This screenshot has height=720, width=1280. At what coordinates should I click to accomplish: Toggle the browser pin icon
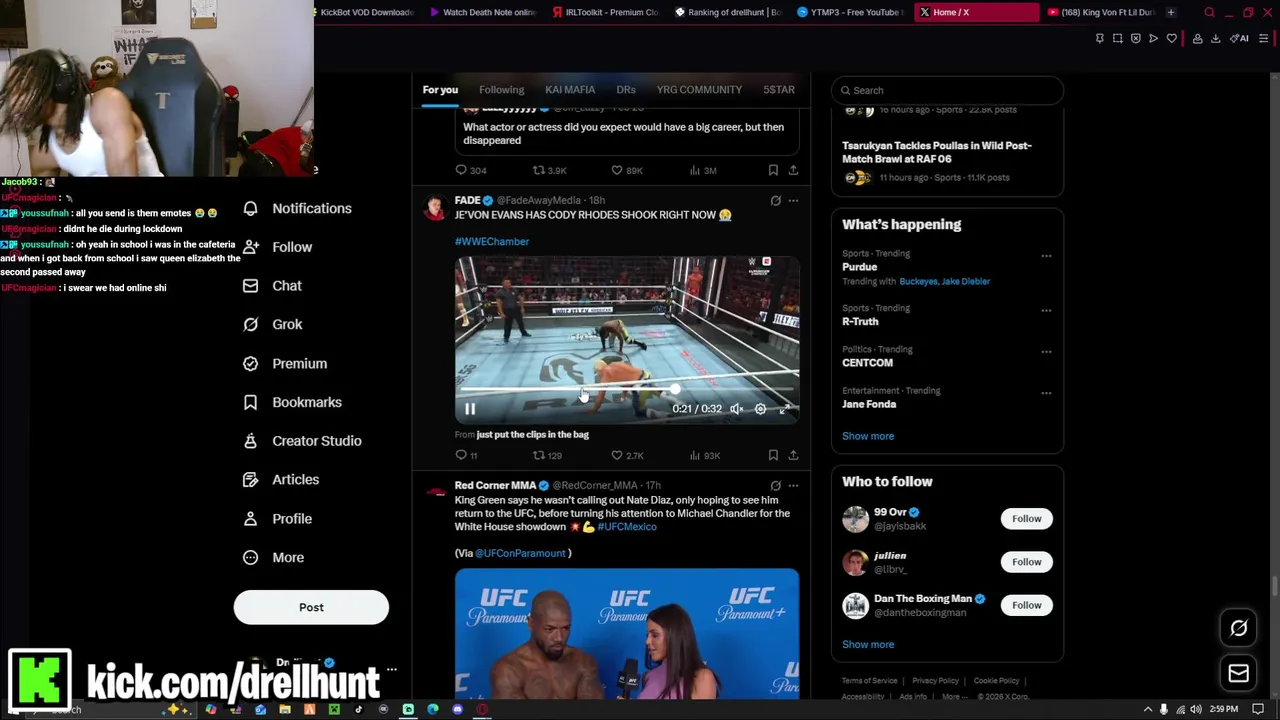click(x=1099, y=39)
